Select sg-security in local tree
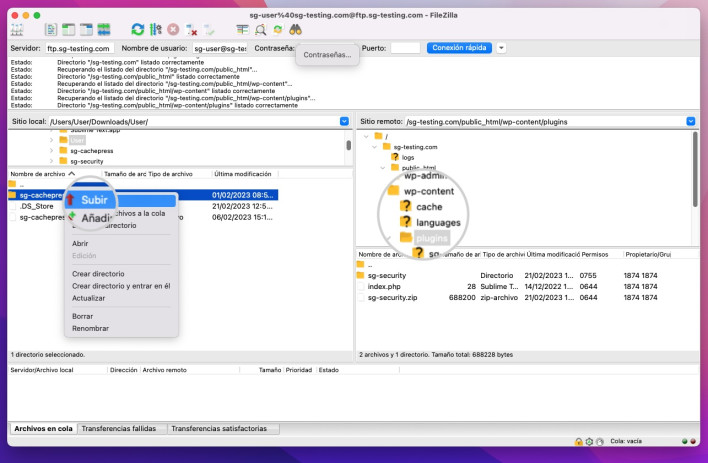This screenshot has width=708, height=463. (x=87, y=161)
